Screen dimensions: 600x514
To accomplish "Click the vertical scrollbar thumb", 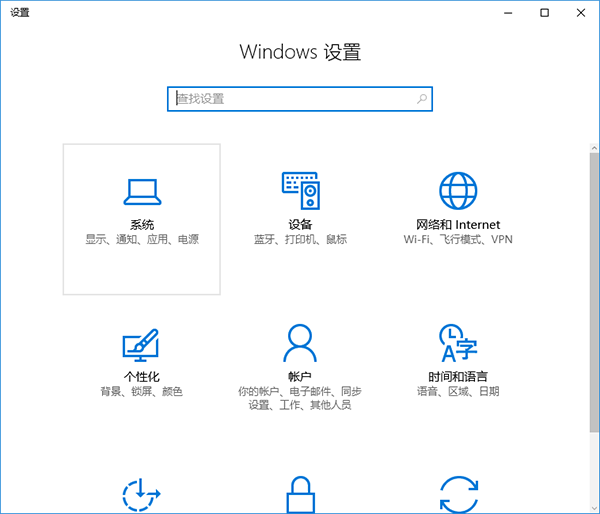I will tap(594, 292).
